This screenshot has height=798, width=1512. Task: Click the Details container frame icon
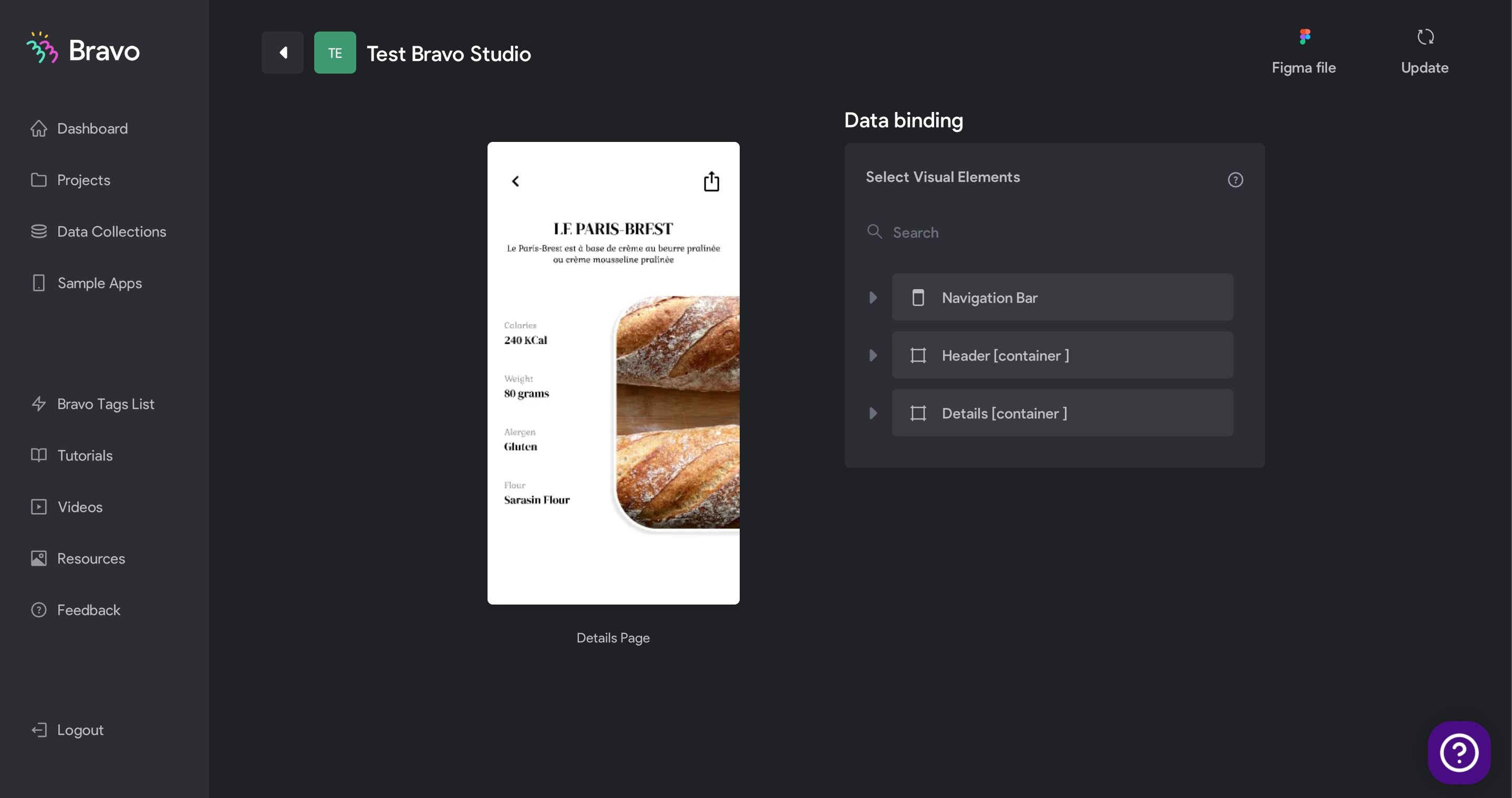[x=918, y=413]
